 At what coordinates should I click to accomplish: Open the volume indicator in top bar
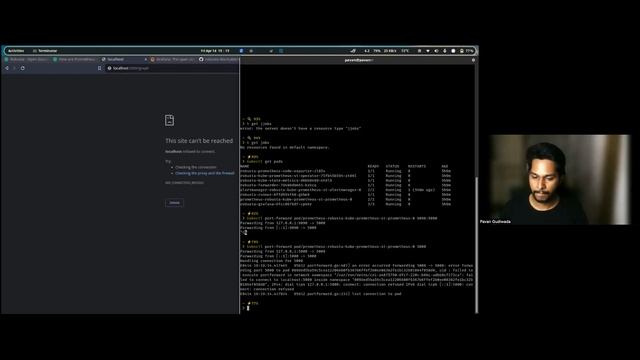tap(436, 51)
